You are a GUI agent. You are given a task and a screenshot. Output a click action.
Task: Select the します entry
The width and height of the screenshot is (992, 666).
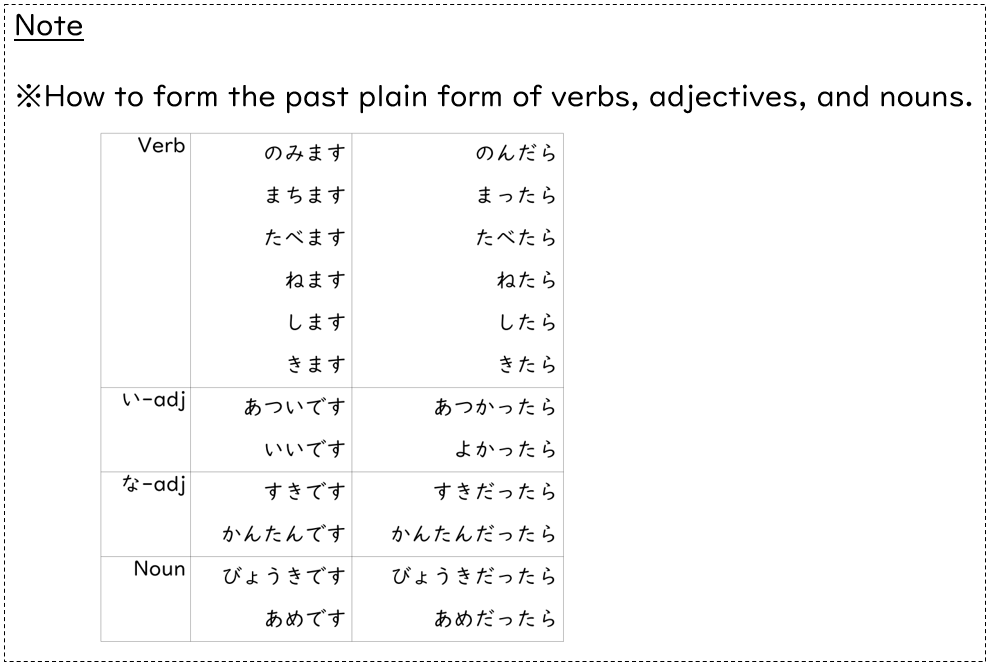coord(315,323)
